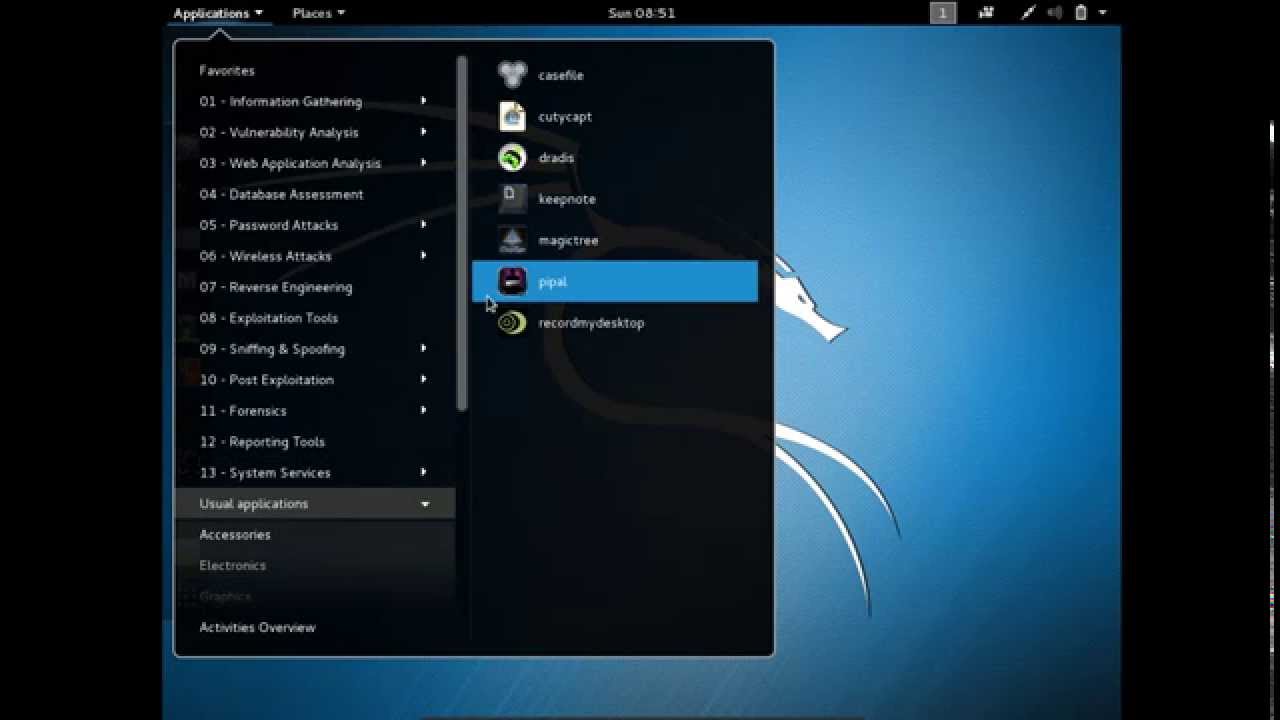Click the recordmydesktop text label
Image resolution: width=1280 pixels, height=720 pixels.
591,323
